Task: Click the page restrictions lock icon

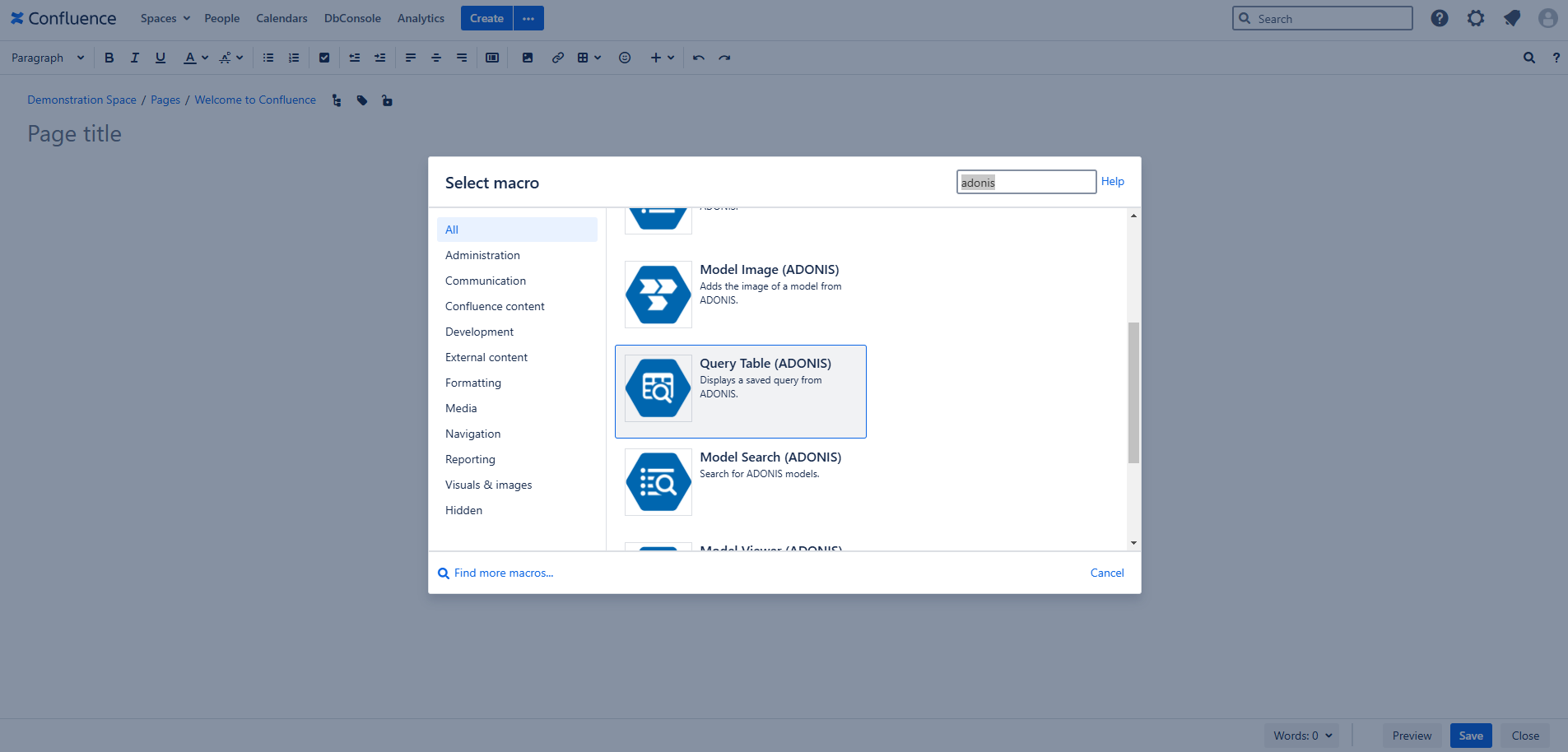Action: 387,100
